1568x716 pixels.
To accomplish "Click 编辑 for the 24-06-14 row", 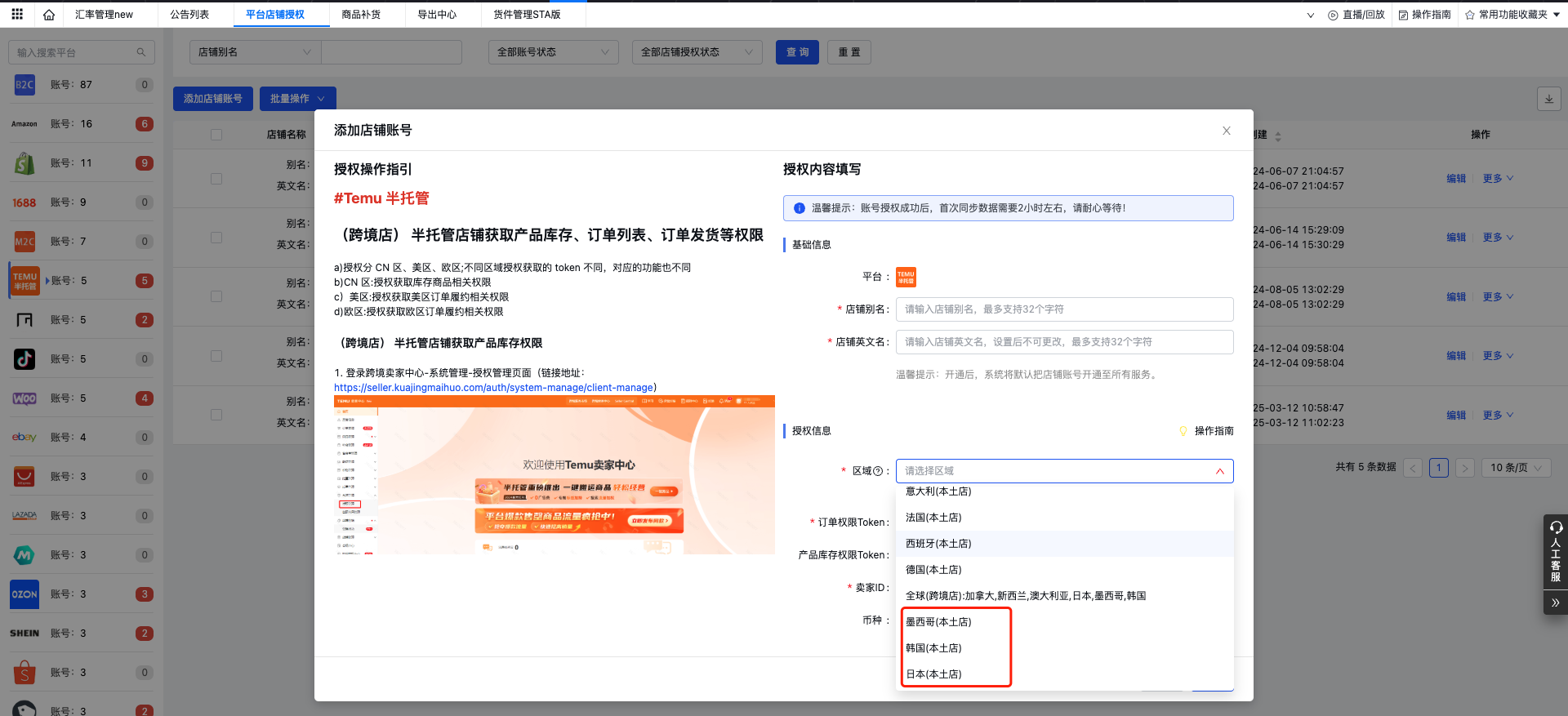I will point(1456,238).
